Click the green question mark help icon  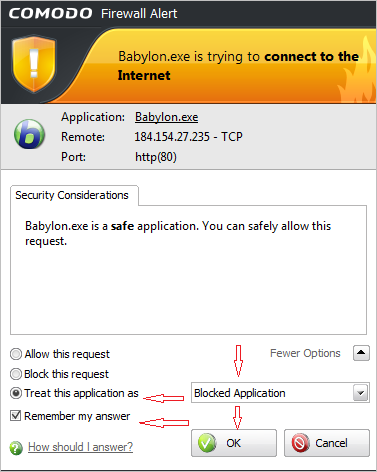16,448
